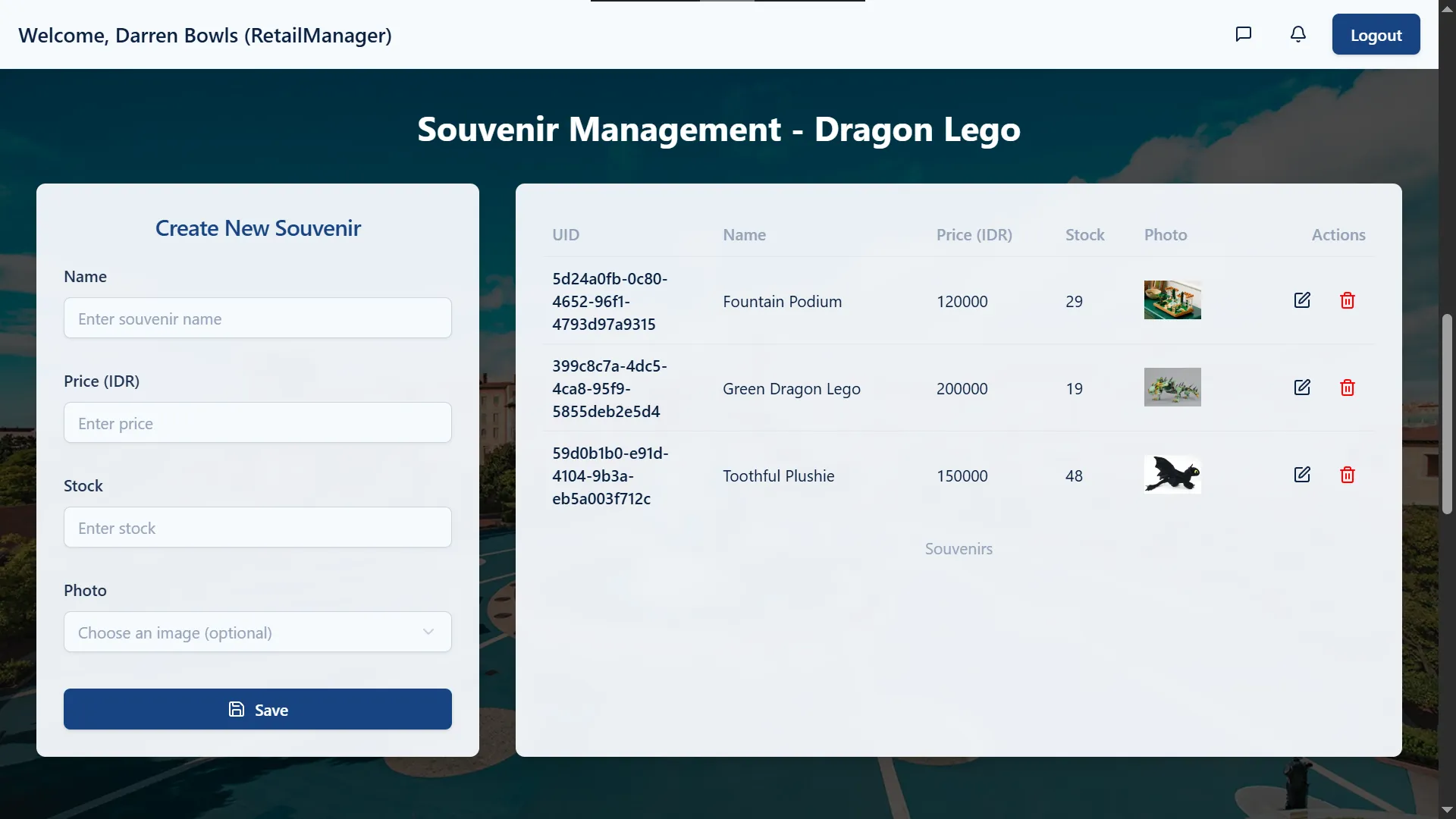
Task: Edit the Toothful Plushie entry
Action: click(x=1302, y=475)
